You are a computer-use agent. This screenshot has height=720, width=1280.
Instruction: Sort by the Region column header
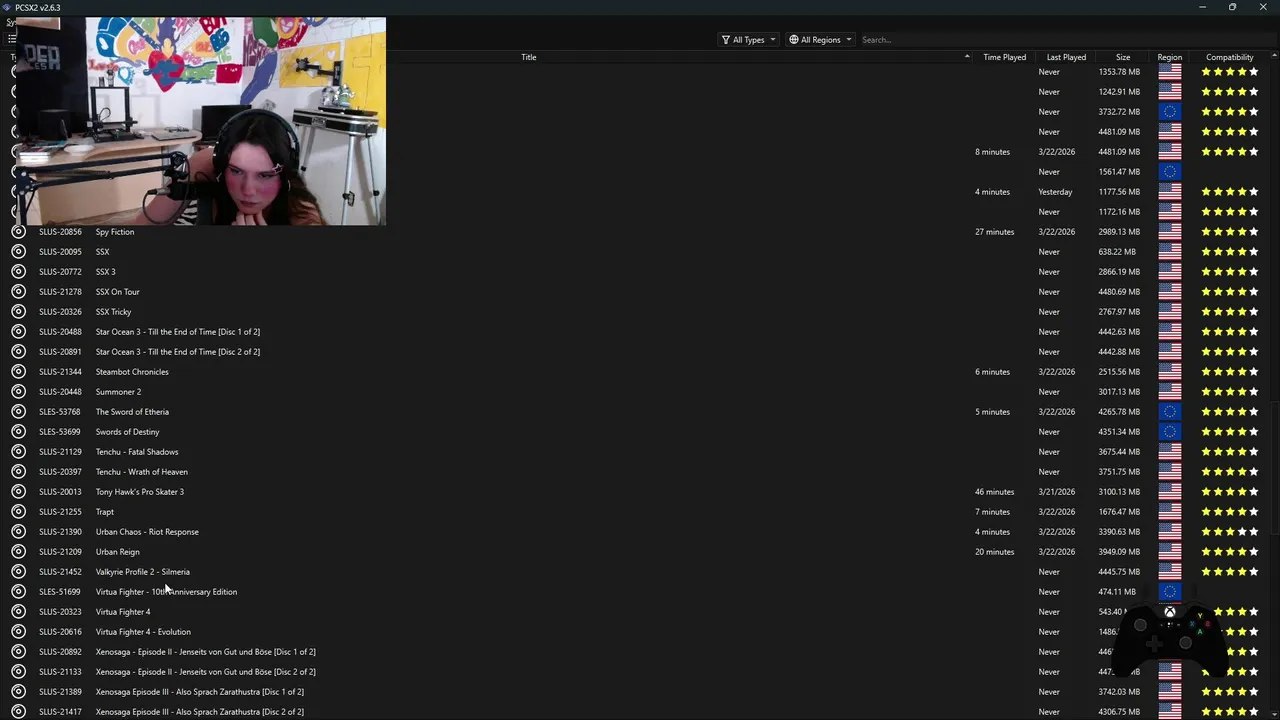pyautogui.click(x=1169, y=57)
